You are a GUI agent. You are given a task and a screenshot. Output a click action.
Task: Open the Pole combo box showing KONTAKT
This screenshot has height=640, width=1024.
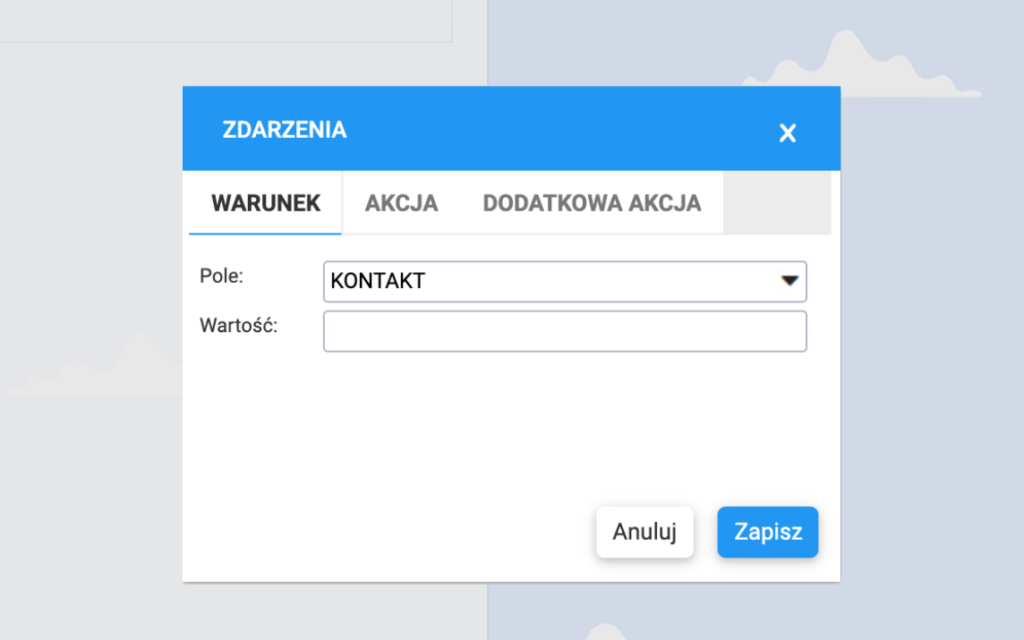(550, 281)
